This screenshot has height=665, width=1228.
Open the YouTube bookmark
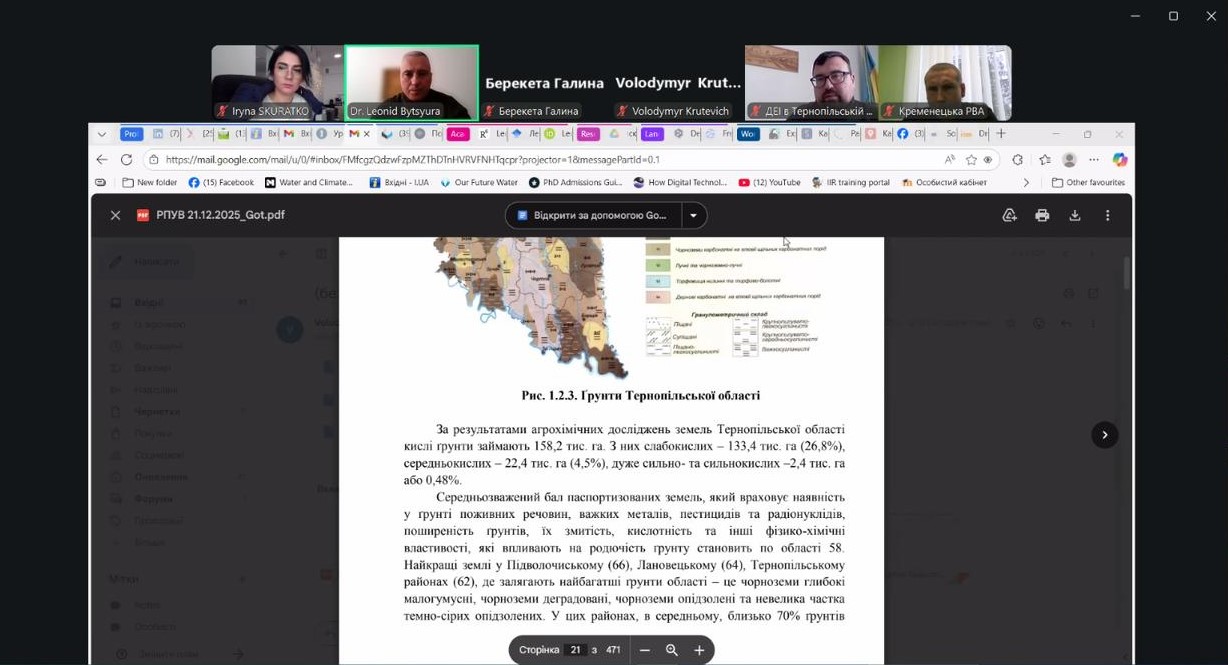click(x=769, y=183)
